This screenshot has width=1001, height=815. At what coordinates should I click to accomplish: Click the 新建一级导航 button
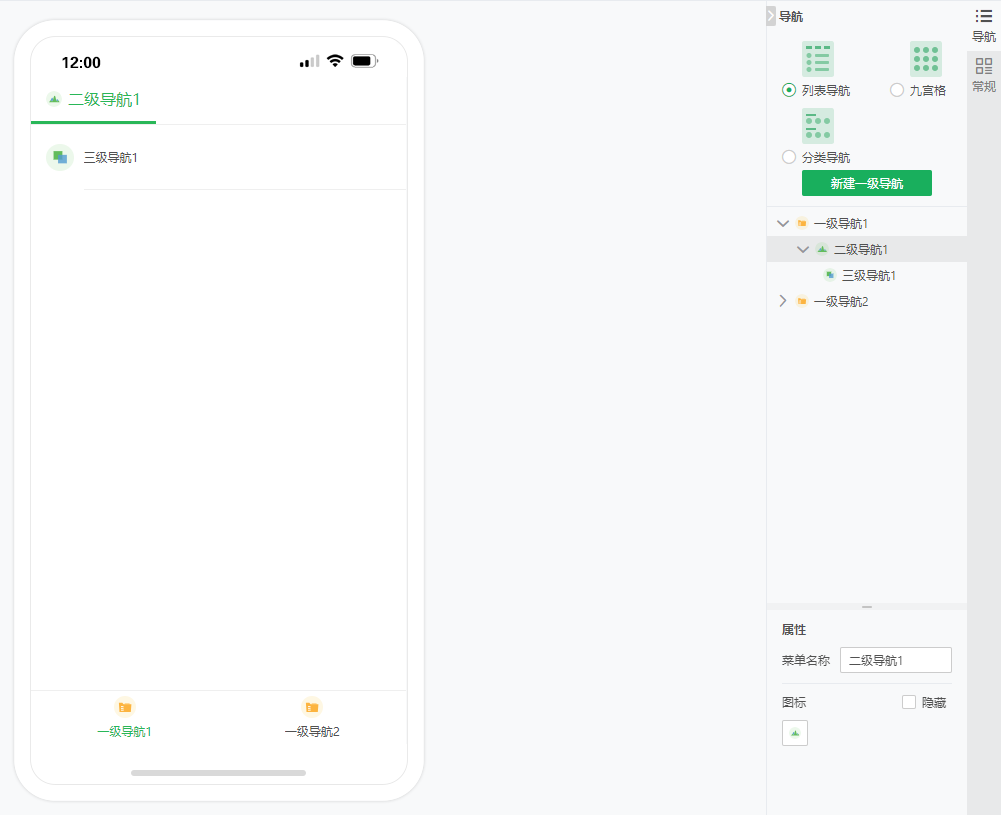(866, 183)
